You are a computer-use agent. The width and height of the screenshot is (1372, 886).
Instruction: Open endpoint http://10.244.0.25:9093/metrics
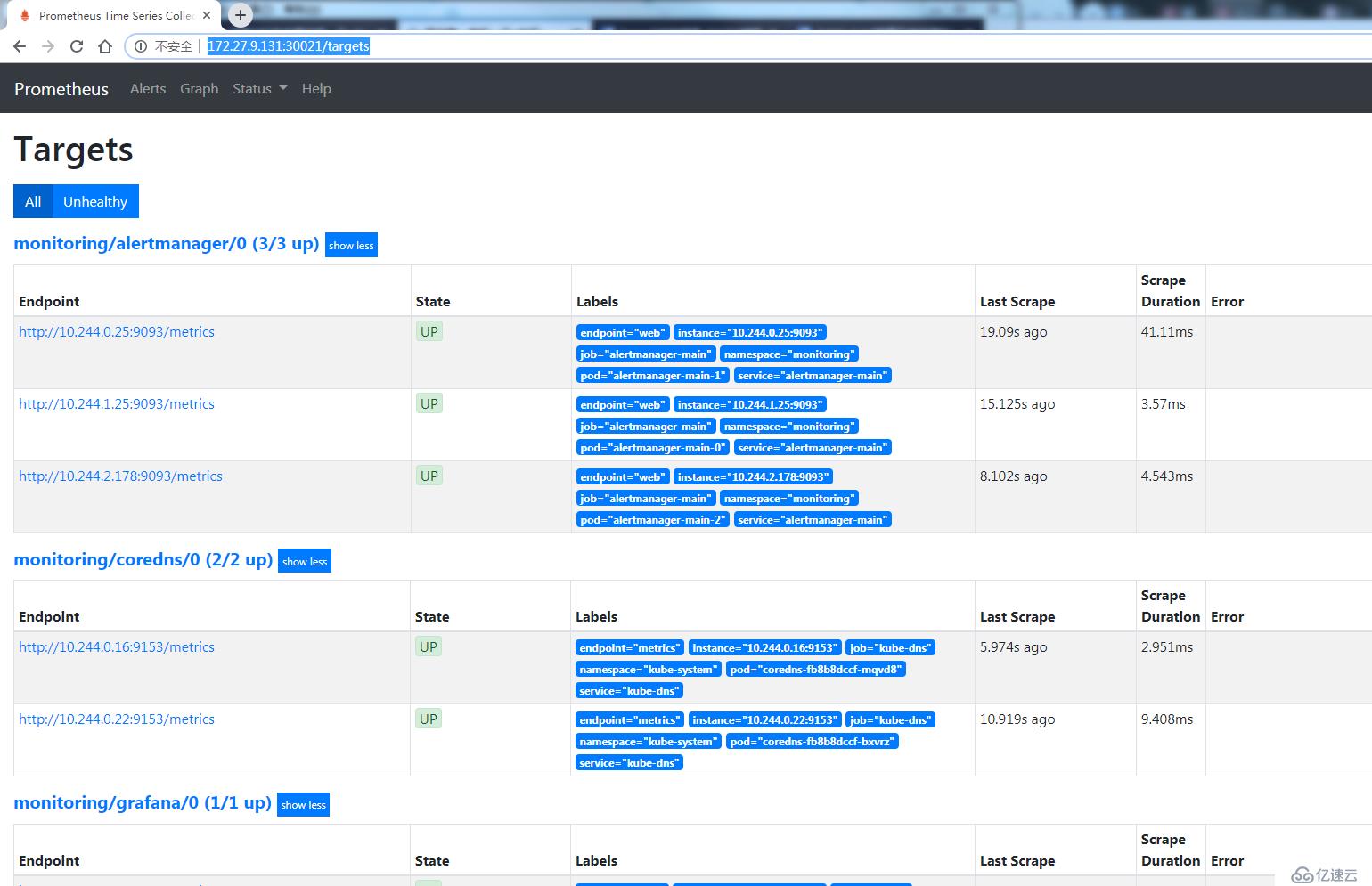coord(117,332)
